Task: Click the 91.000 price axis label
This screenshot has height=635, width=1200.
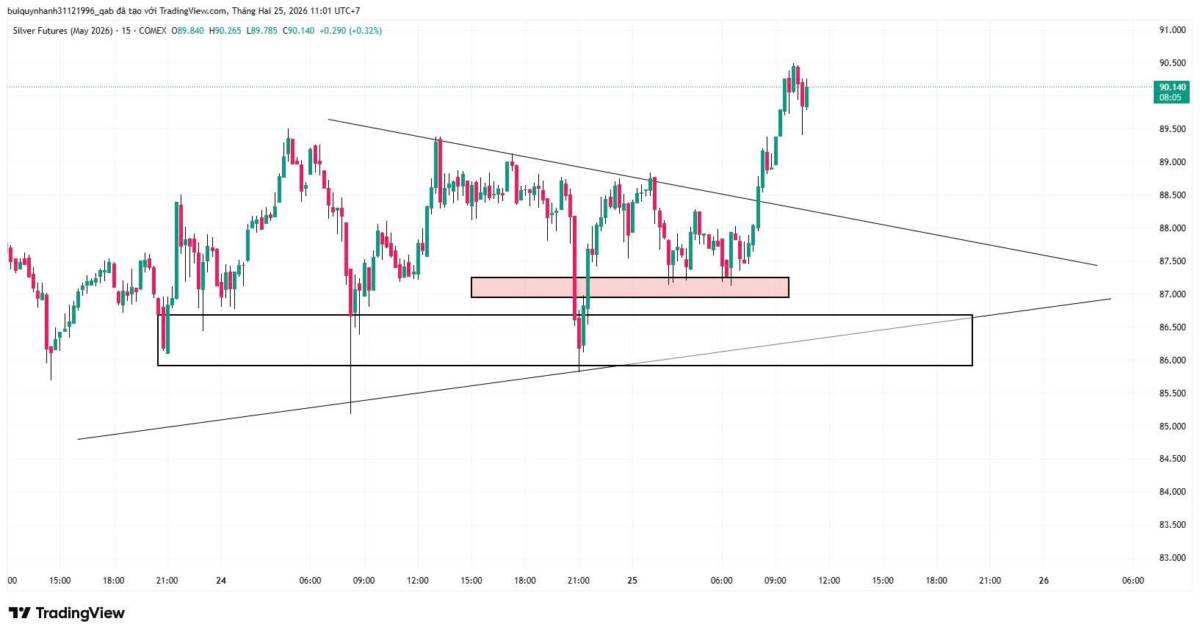Action: pos(1171,30)
